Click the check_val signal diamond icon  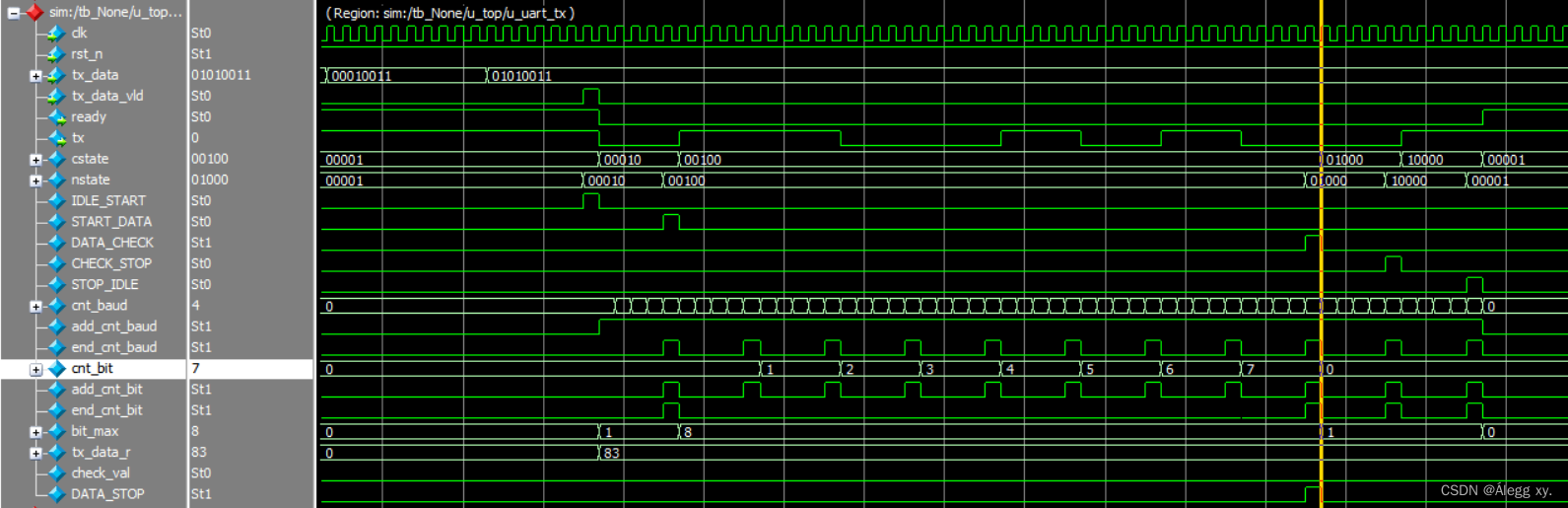pyautogui.click(x=56, y=473)
